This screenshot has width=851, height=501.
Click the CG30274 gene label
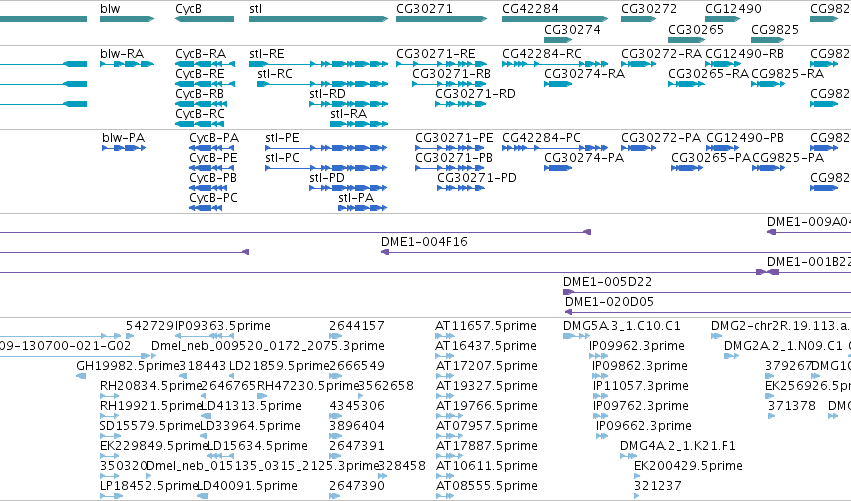pos(573,29)
